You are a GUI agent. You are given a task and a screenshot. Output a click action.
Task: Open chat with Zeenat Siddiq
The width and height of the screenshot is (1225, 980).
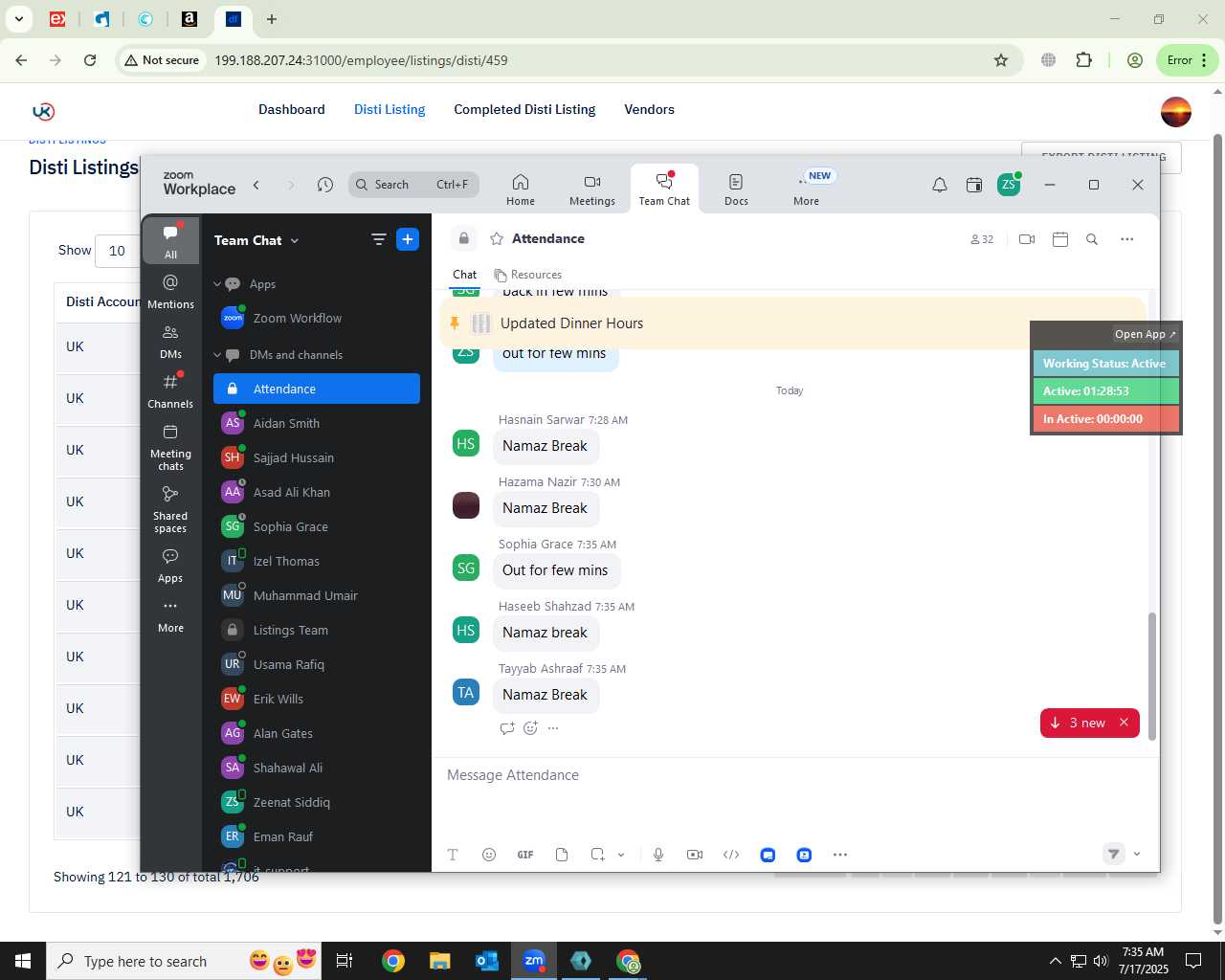(317, 802)
